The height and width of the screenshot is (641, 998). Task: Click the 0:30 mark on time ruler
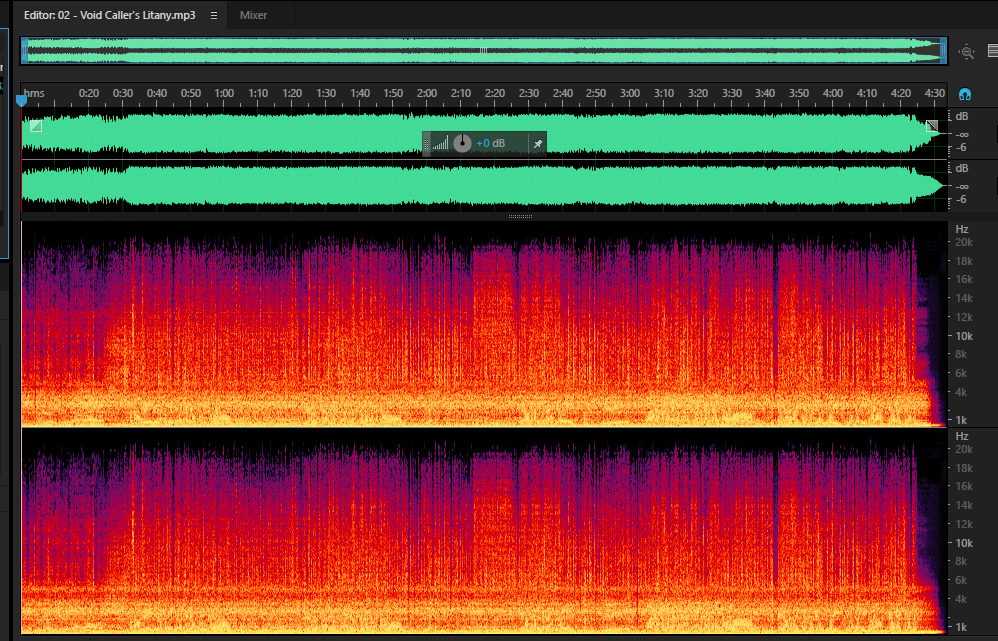[x=123, y=93]
